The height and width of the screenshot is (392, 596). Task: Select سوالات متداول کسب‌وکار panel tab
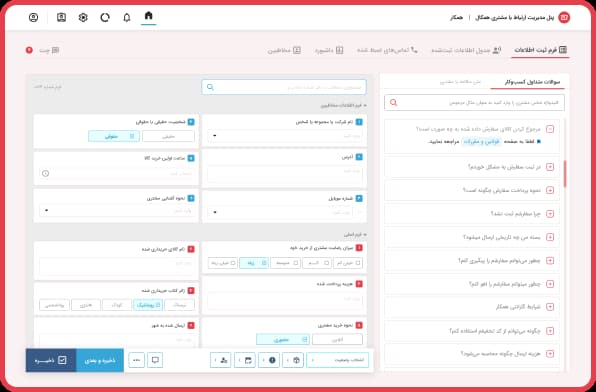[x=532, y=82]
